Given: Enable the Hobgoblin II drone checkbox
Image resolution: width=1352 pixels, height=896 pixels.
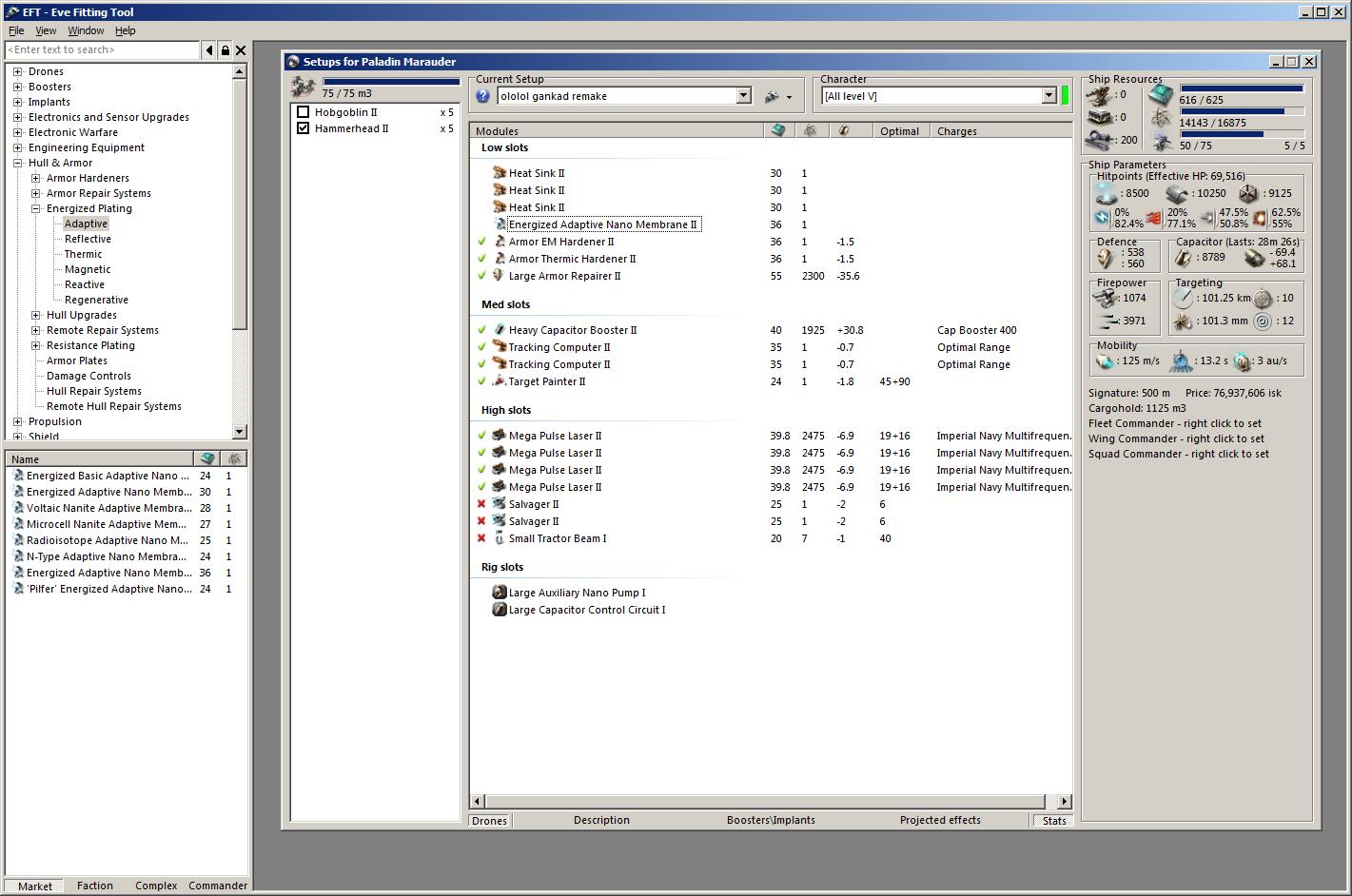Looking at the screenshot, I should point(304,112).
